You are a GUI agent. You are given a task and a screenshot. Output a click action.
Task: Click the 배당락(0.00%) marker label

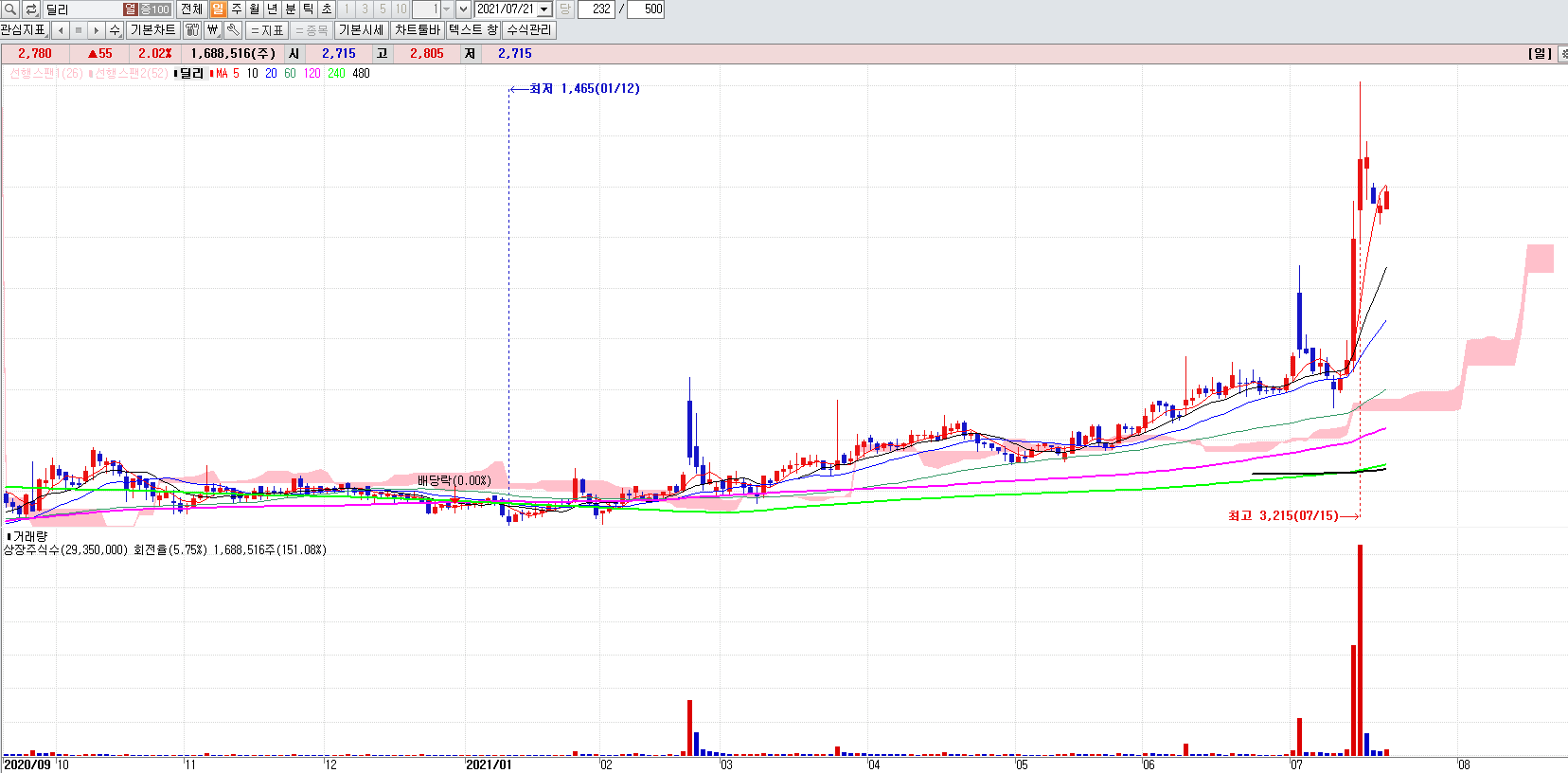point(454,481)
